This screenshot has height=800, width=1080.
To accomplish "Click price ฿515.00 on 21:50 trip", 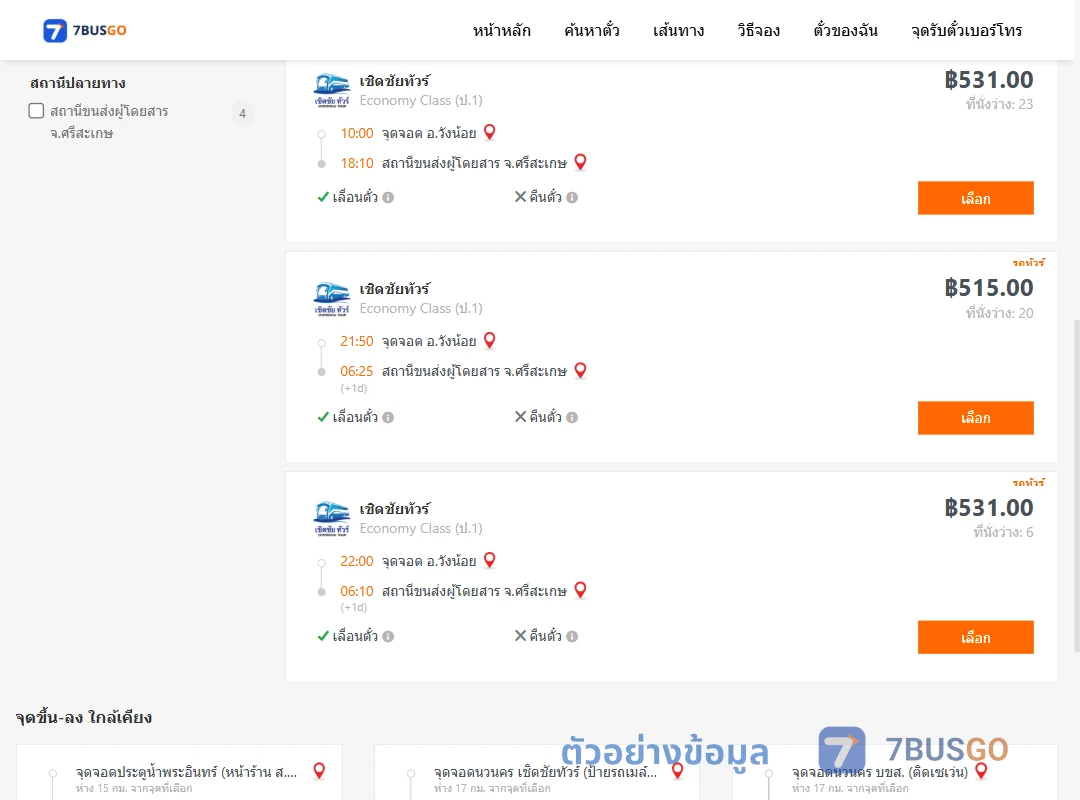I will click(988, 288).
